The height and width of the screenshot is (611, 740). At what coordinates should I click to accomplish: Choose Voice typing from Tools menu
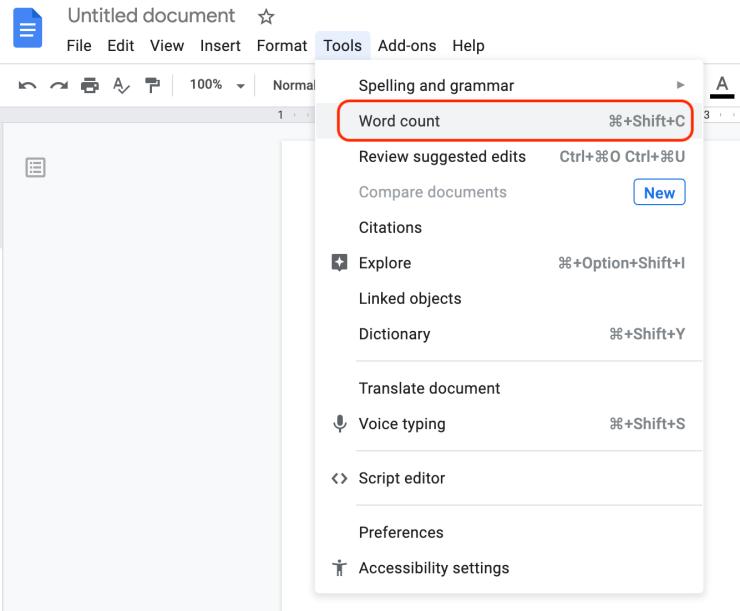tap(509, 424)
